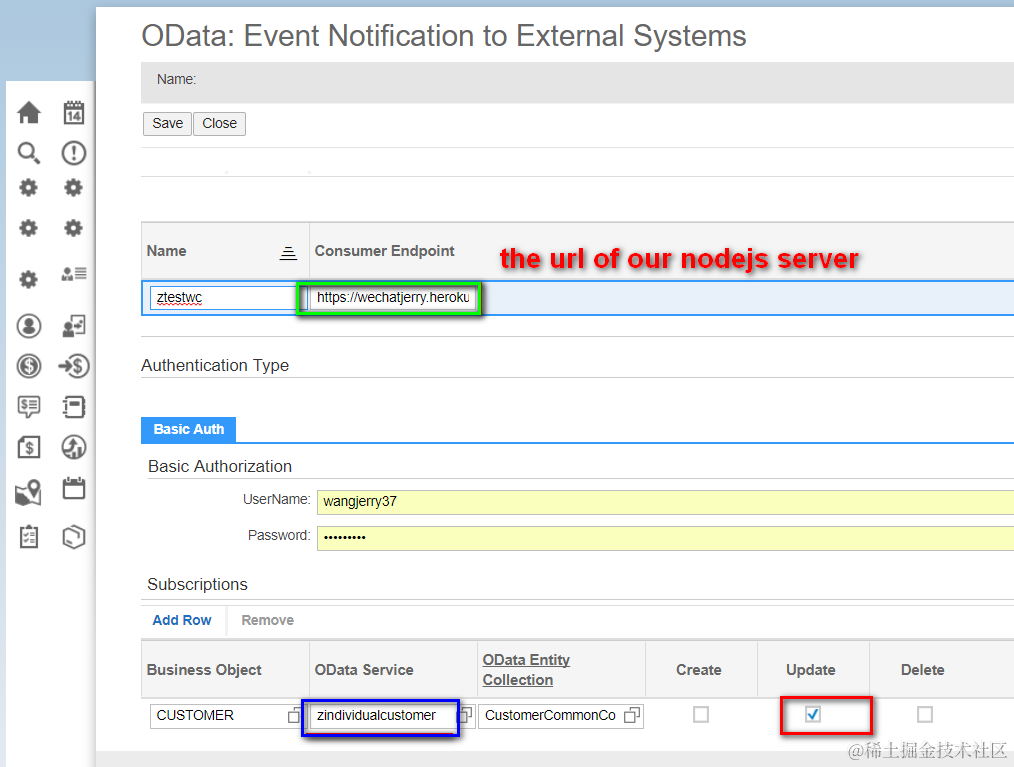This screenshot has height=767, width=1014.
Task: Open the exclamation alert icon
Action: (x=74, y=153)
